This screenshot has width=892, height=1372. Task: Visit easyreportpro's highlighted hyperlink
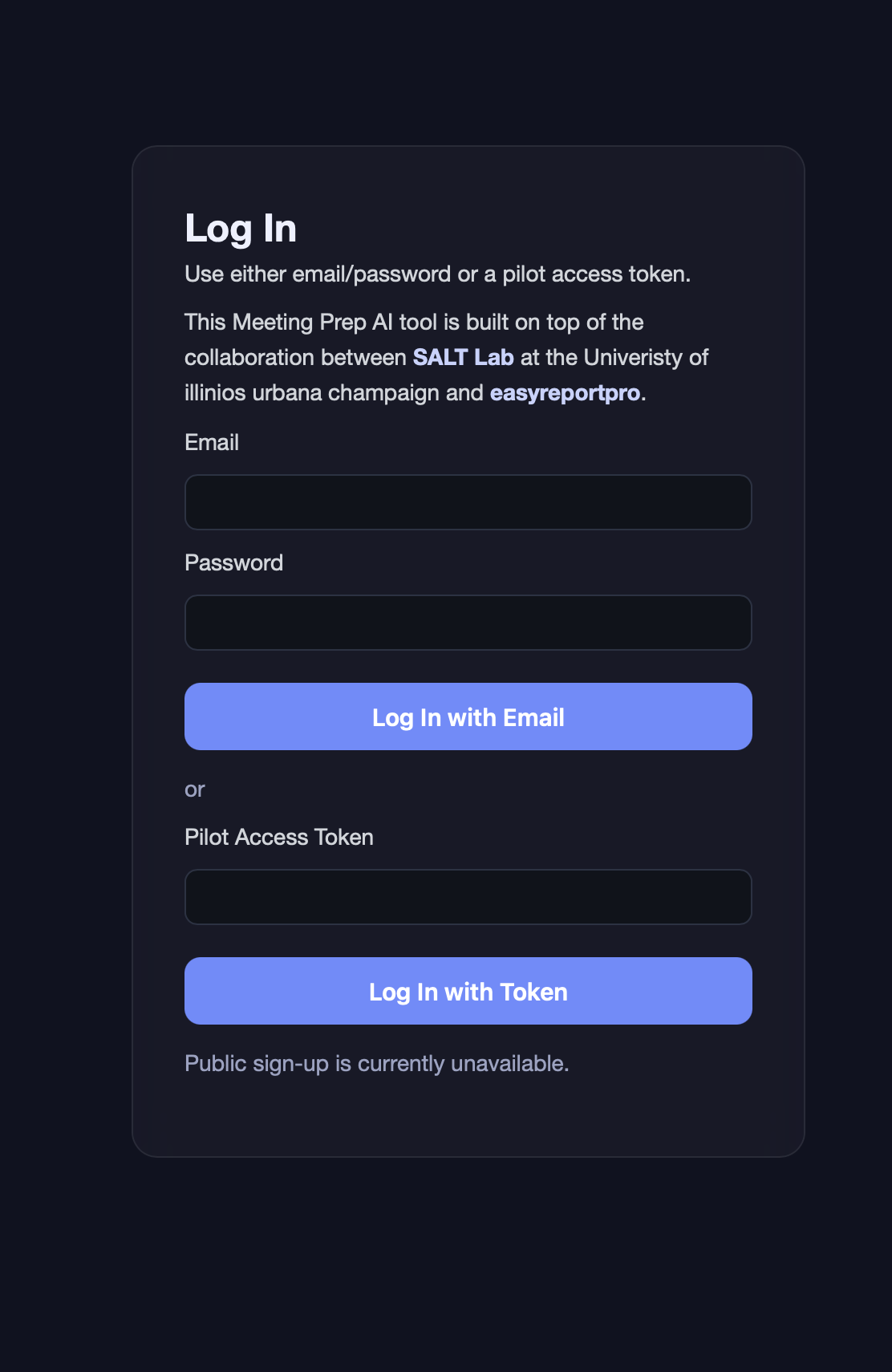[x=566, y=393]
